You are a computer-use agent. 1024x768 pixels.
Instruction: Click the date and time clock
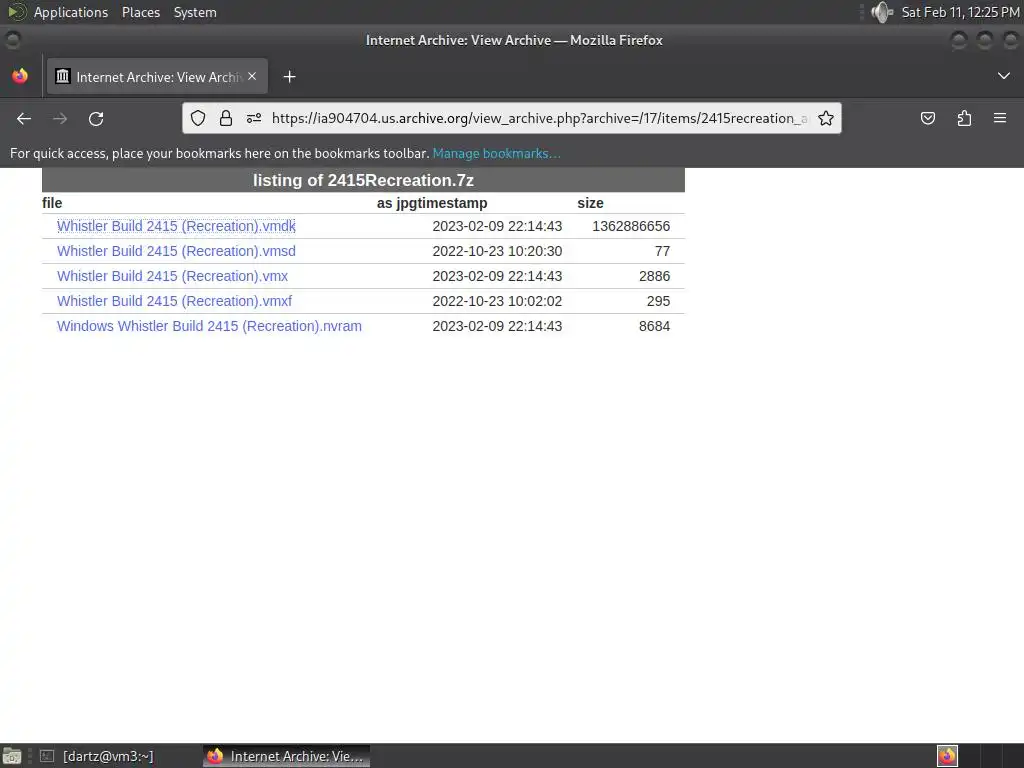[x=960, y=12]
